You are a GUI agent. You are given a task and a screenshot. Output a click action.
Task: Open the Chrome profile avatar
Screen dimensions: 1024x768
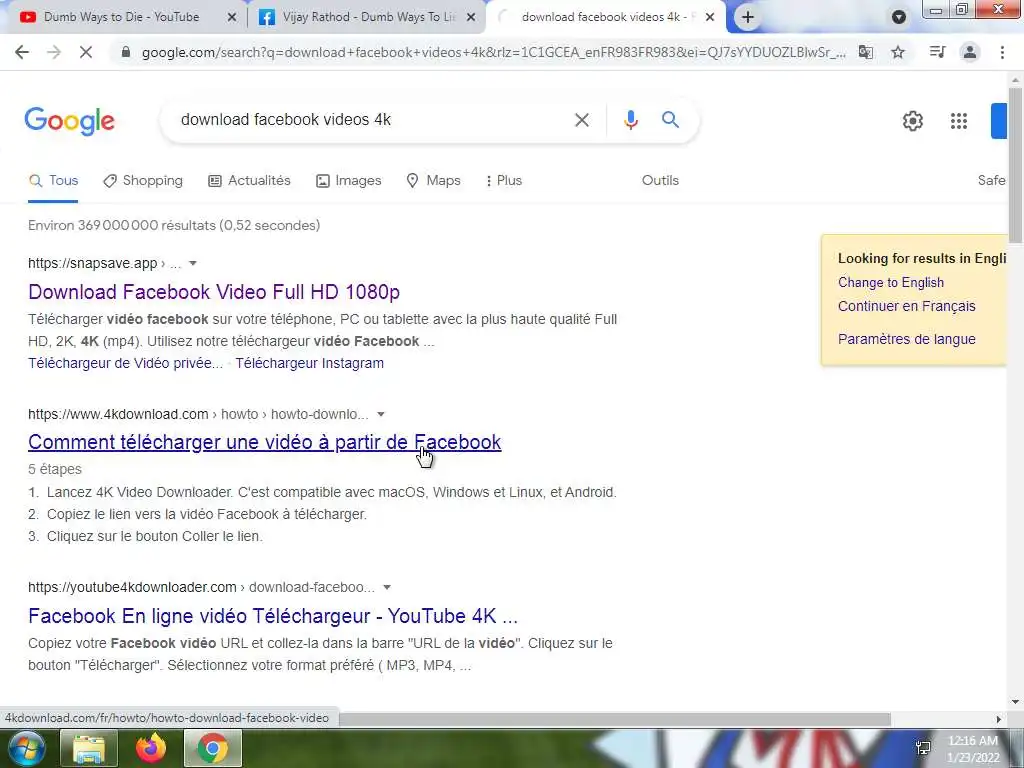(970, 52)
